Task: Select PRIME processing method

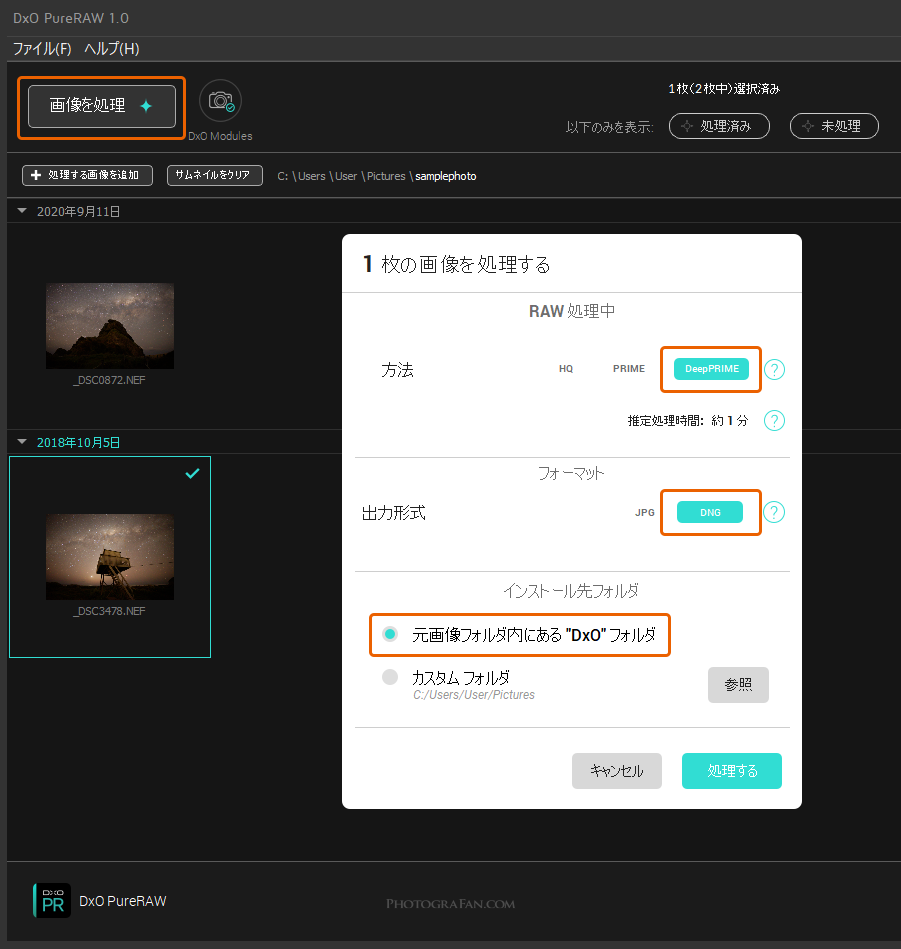Action: tap(629, 369)
